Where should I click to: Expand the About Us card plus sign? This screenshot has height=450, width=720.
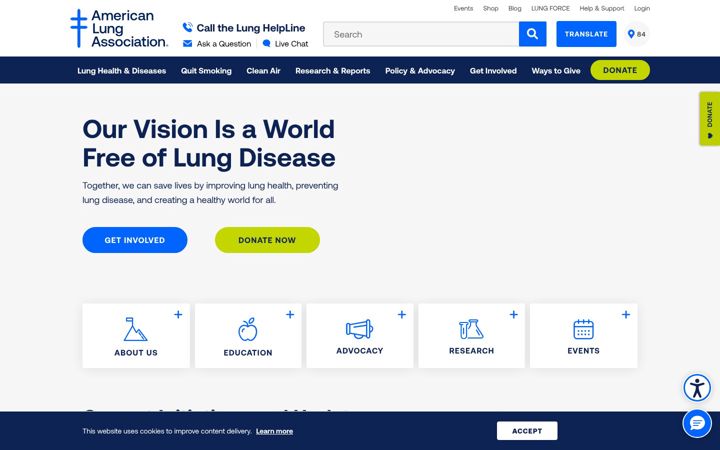pos(178,315)
